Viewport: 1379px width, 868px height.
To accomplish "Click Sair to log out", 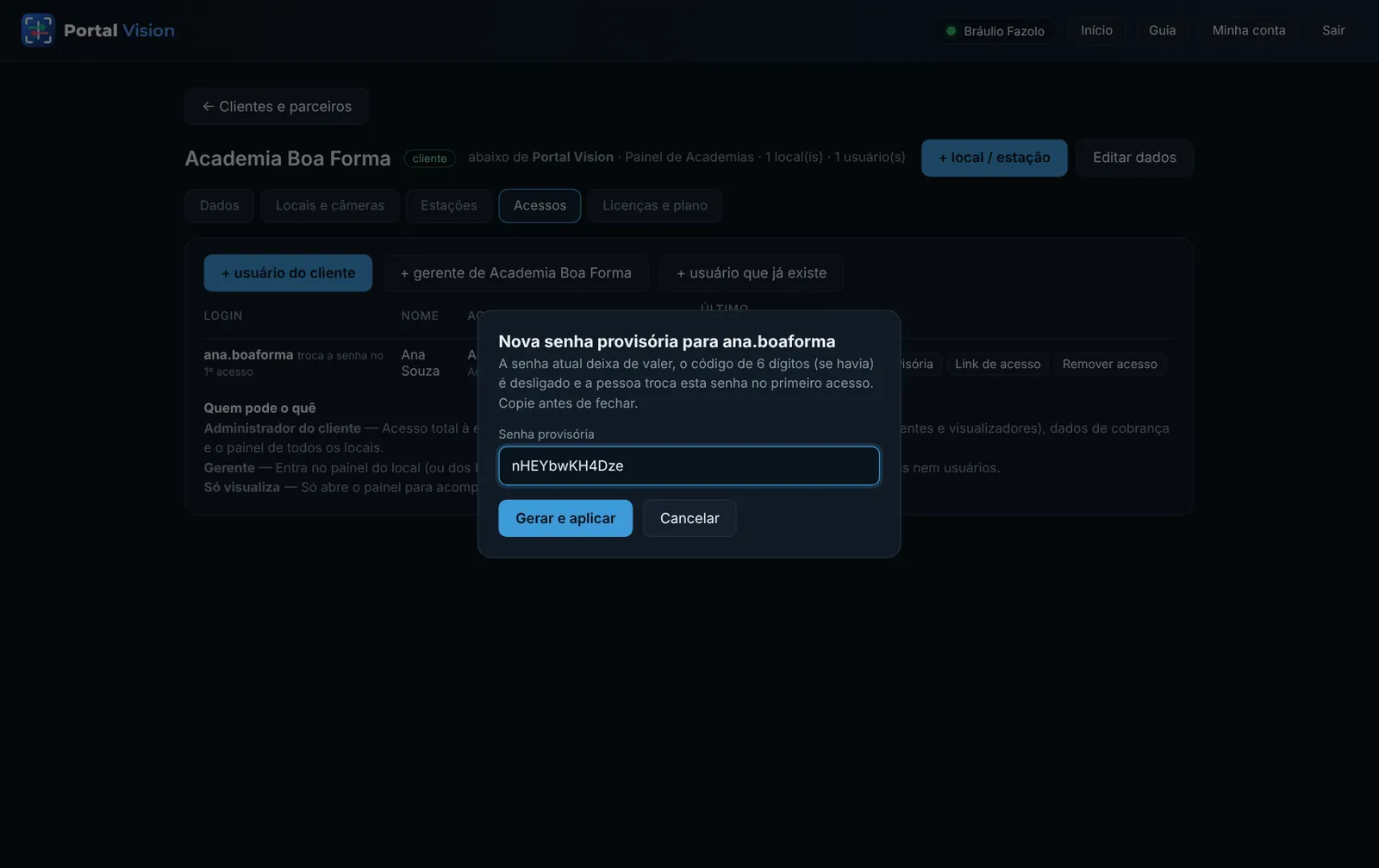I will 1333,30.
